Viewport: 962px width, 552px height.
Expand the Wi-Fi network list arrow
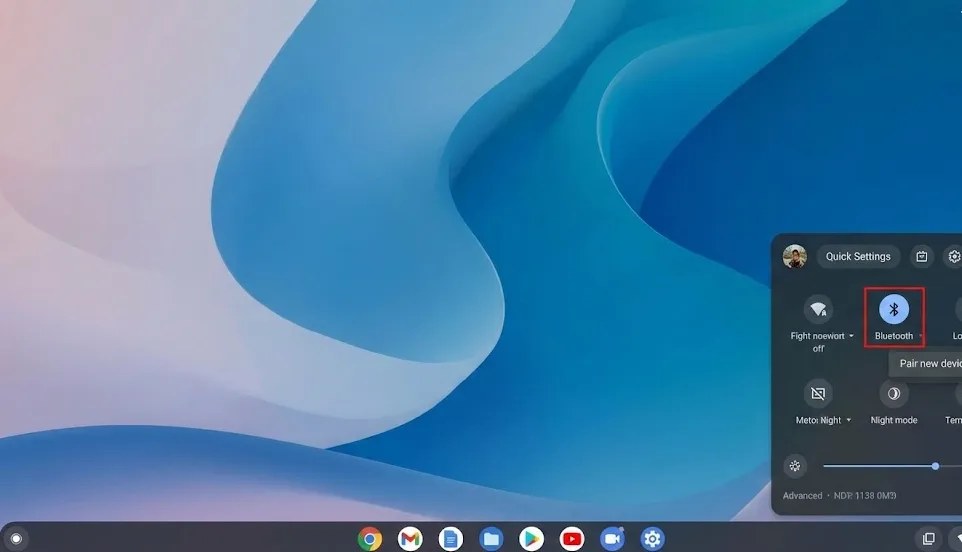[852, 336]
